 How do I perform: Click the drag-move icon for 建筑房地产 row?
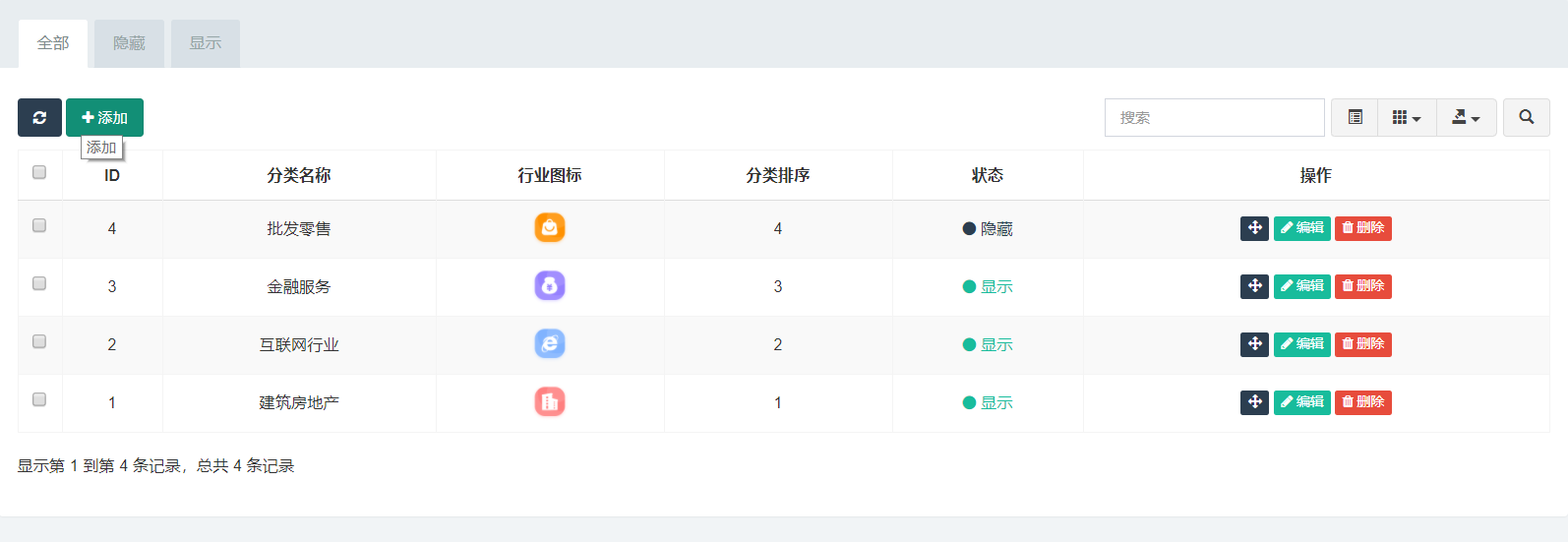[1254, 402]
